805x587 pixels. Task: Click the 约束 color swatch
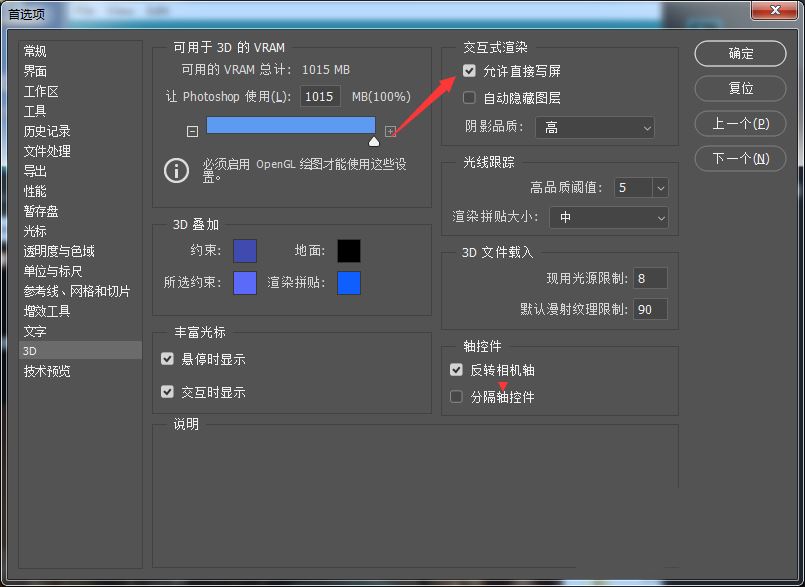[x=245, y=251]
